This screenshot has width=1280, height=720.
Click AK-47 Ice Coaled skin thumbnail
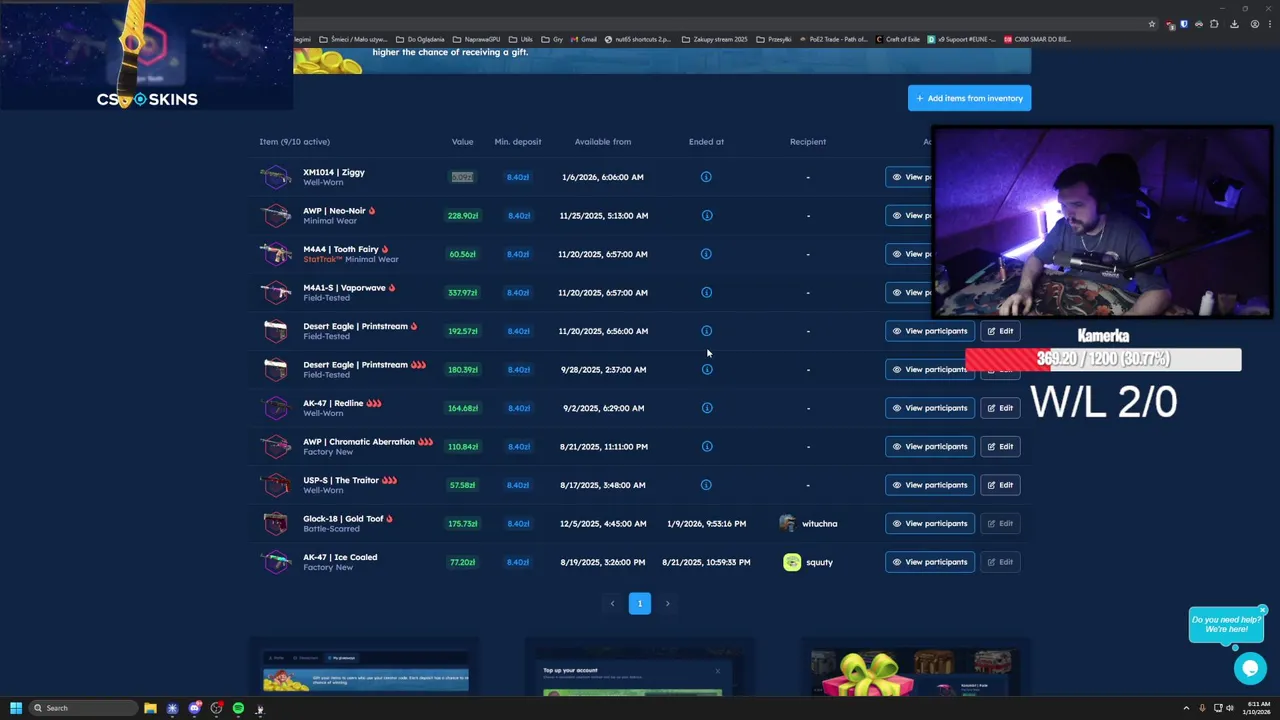tap(275, 562)
